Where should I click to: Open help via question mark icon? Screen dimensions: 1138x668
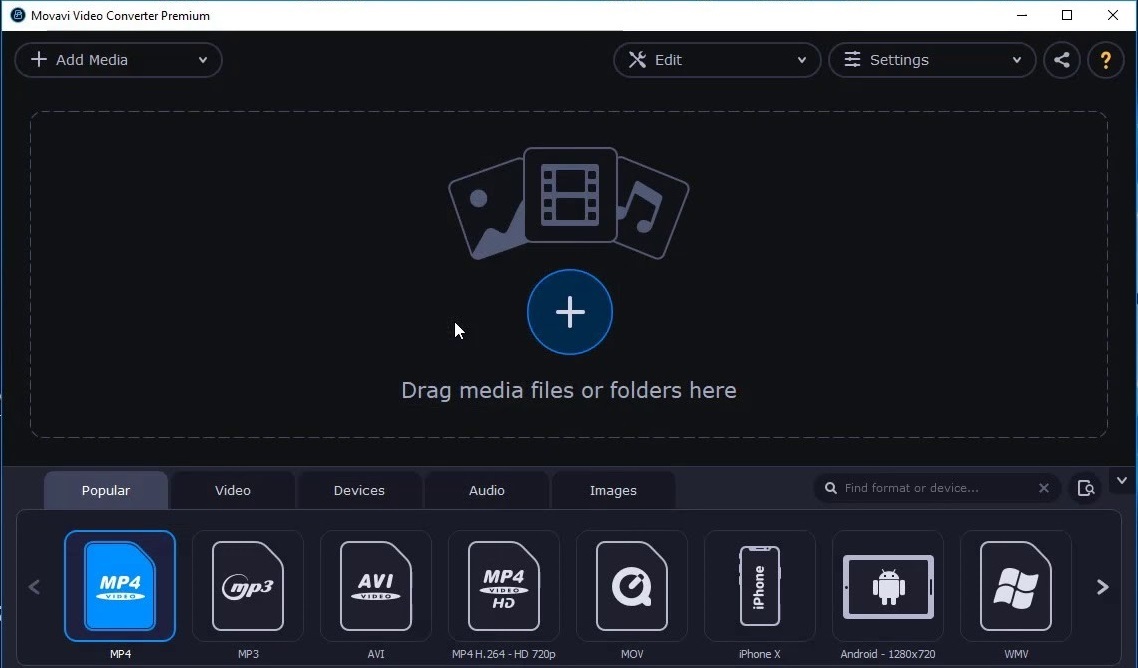[1105, 60]
